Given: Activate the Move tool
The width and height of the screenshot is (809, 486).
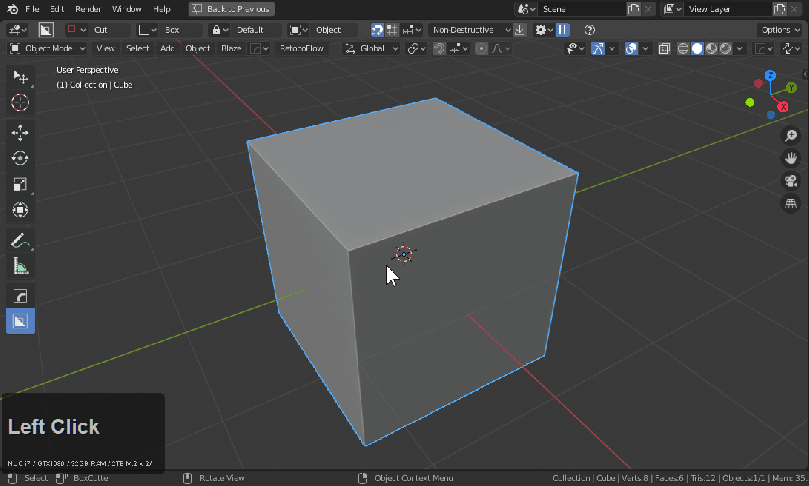Looking at the screenshot, I should 20,132.
